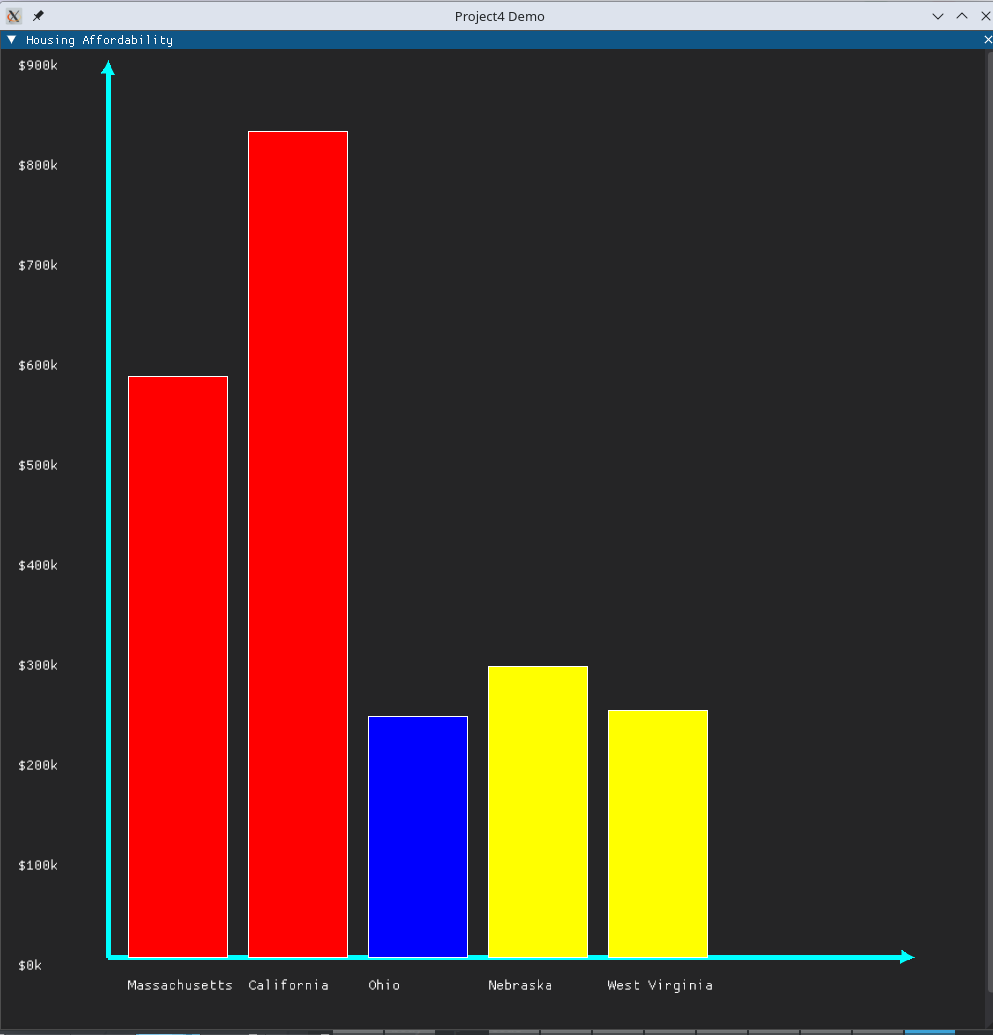Click the California axis label
The image size is (993, 1035).
pos(288,985)
